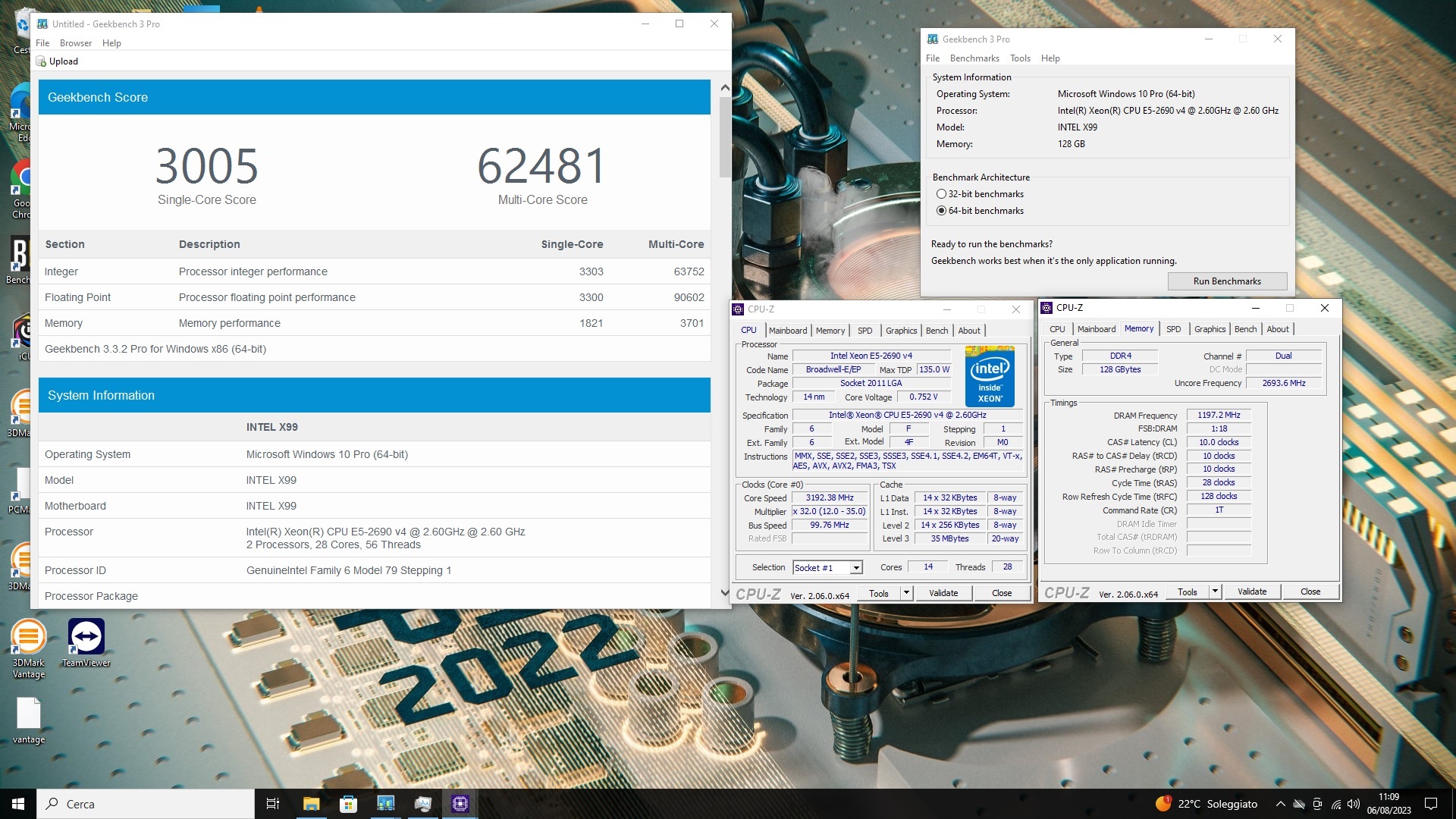Click the CPU-Z taskbar icon
This screenshot has width=1456, height=819.
pyautogui.click(x=460, y=804)
